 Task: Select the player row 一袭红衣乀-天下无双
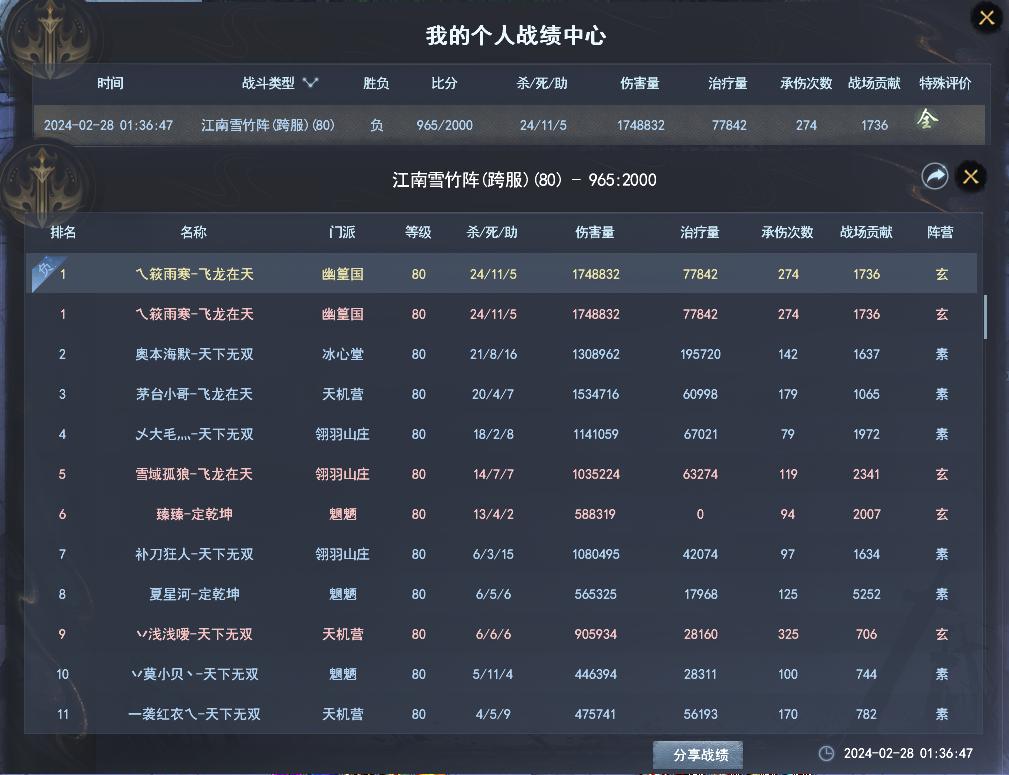click(501, 713)
